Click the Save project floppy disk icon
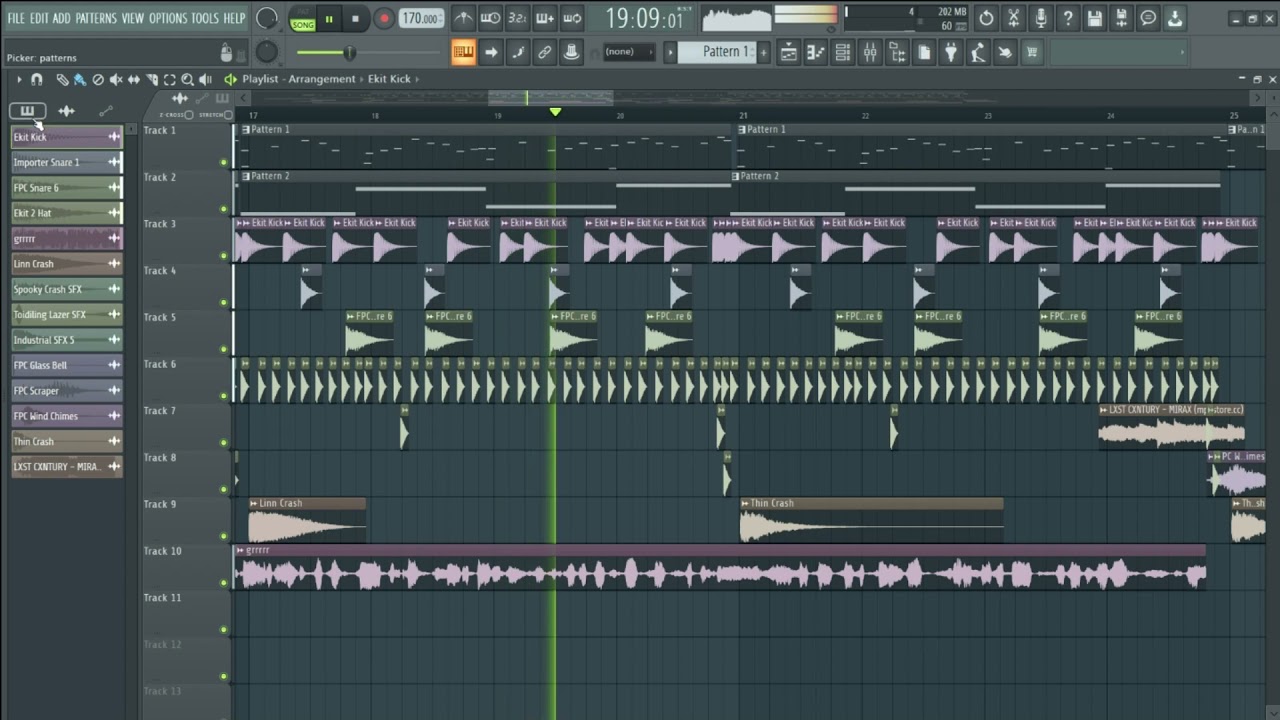The height and width of the screenshot is (720, 1280). (1095, 18)
